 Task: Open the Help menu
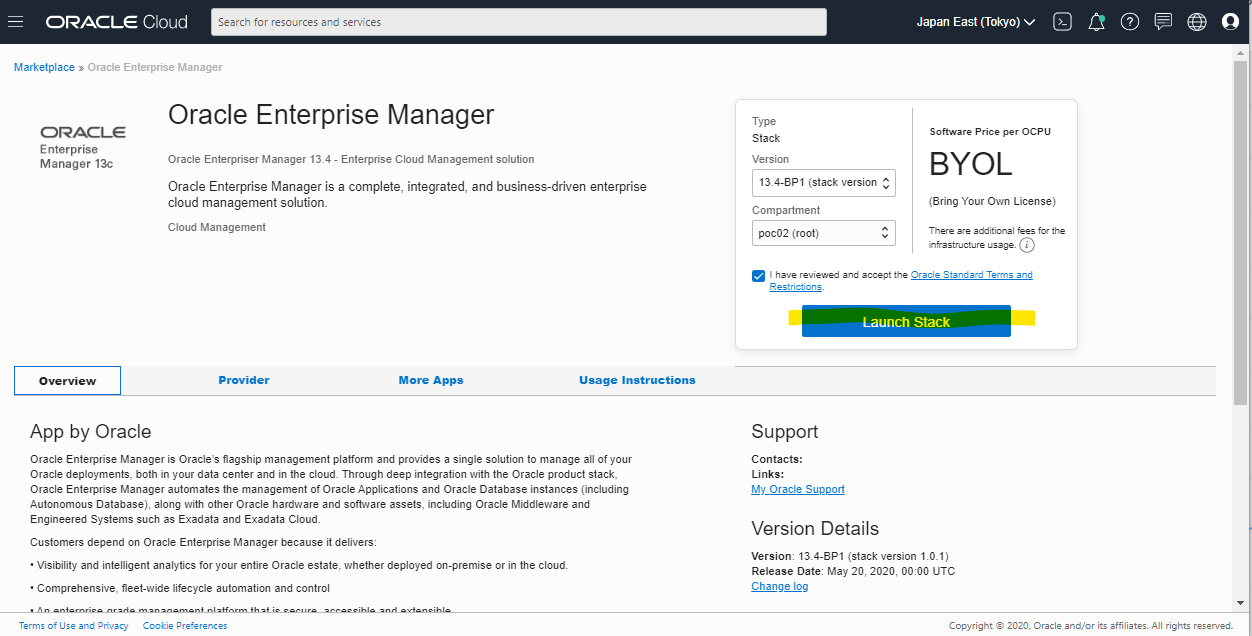[1129, 21]
